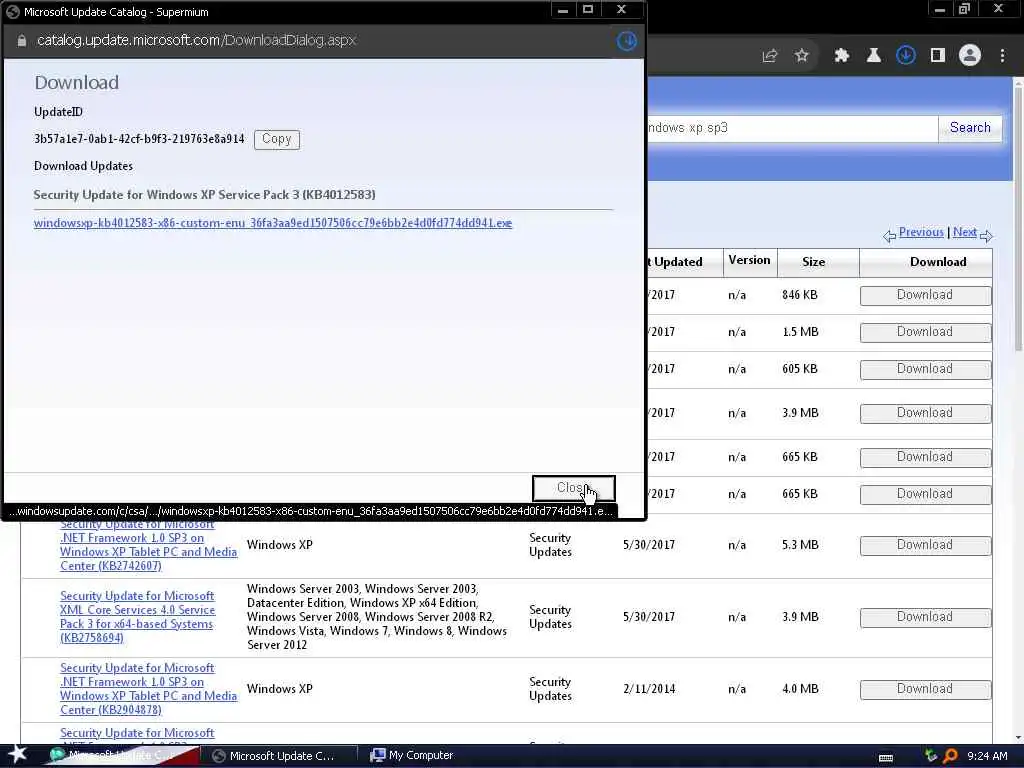Click the Search button
1024x768 pixels.
click(970, 128)
